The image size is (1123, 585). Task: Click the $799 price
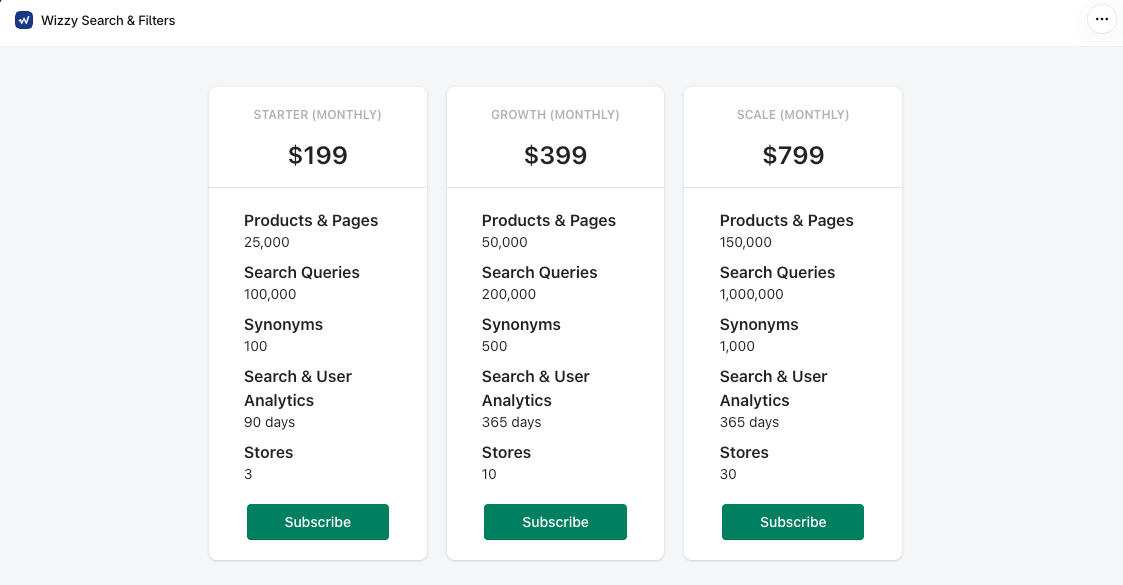tap(793, 155)
